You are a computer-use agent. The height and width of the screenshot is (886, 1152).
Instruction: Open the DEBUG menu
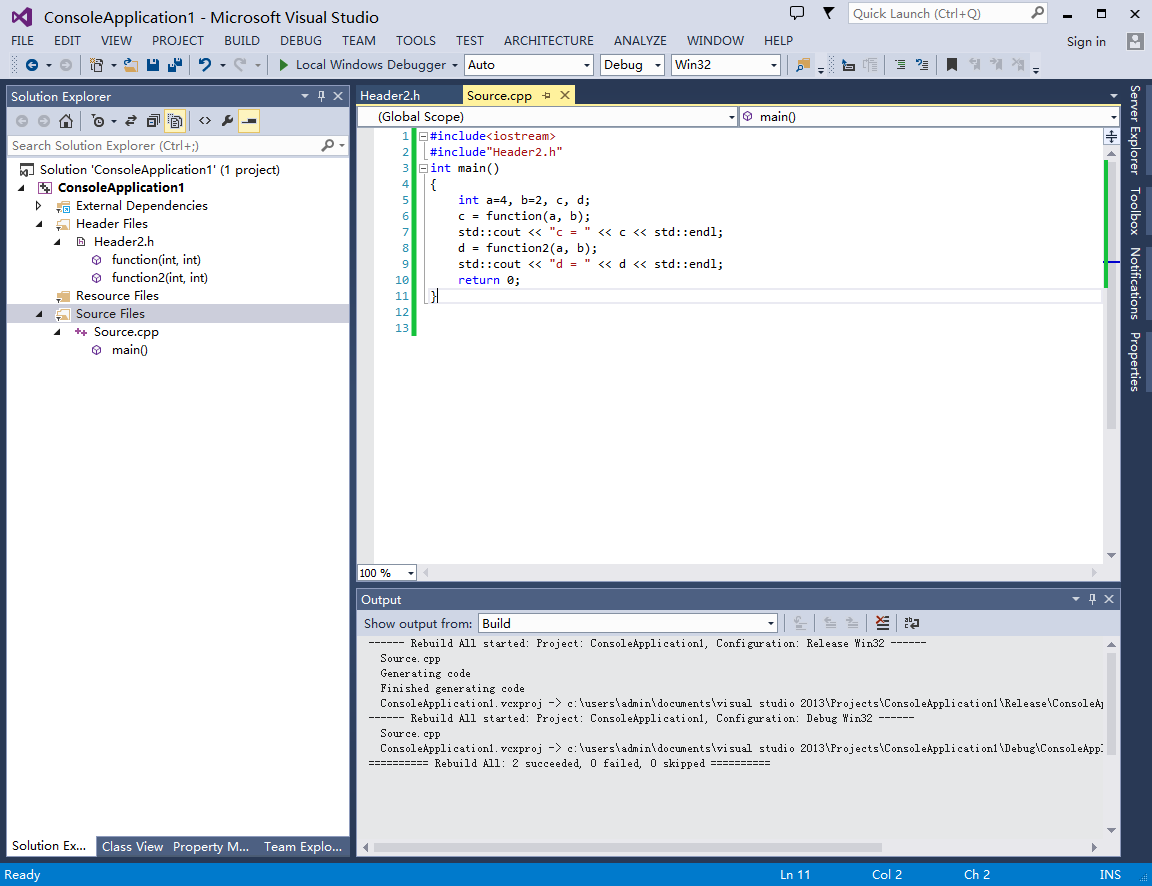(x=300, y=41)
